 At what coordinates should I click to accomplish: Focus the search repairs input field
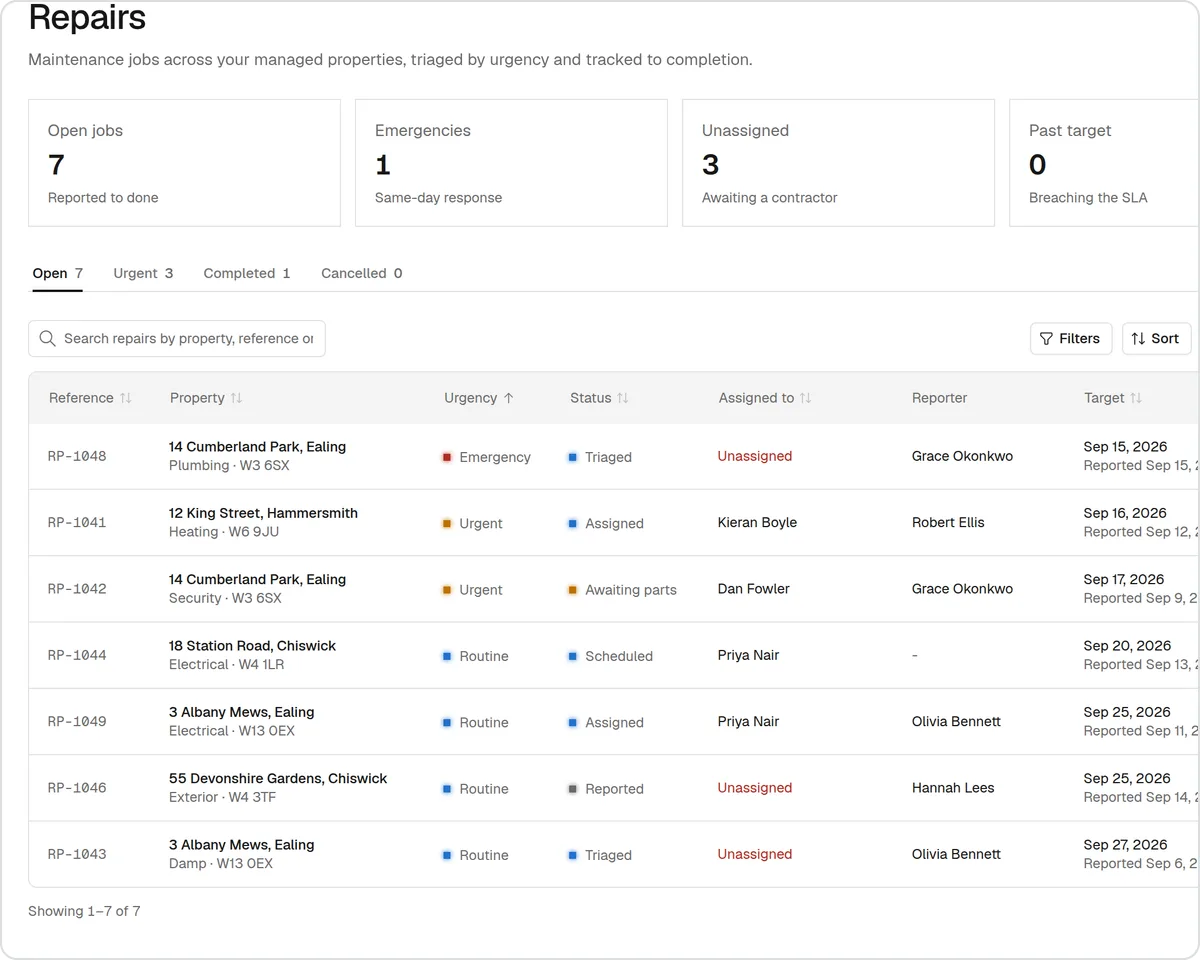click(177, 339)
